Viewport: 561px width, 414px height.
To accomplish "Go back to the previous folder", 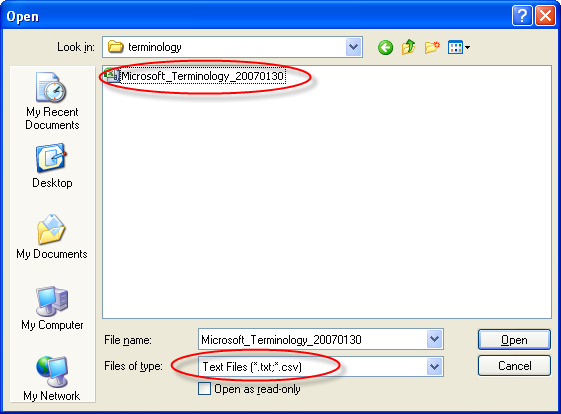I will pos(385,47).
